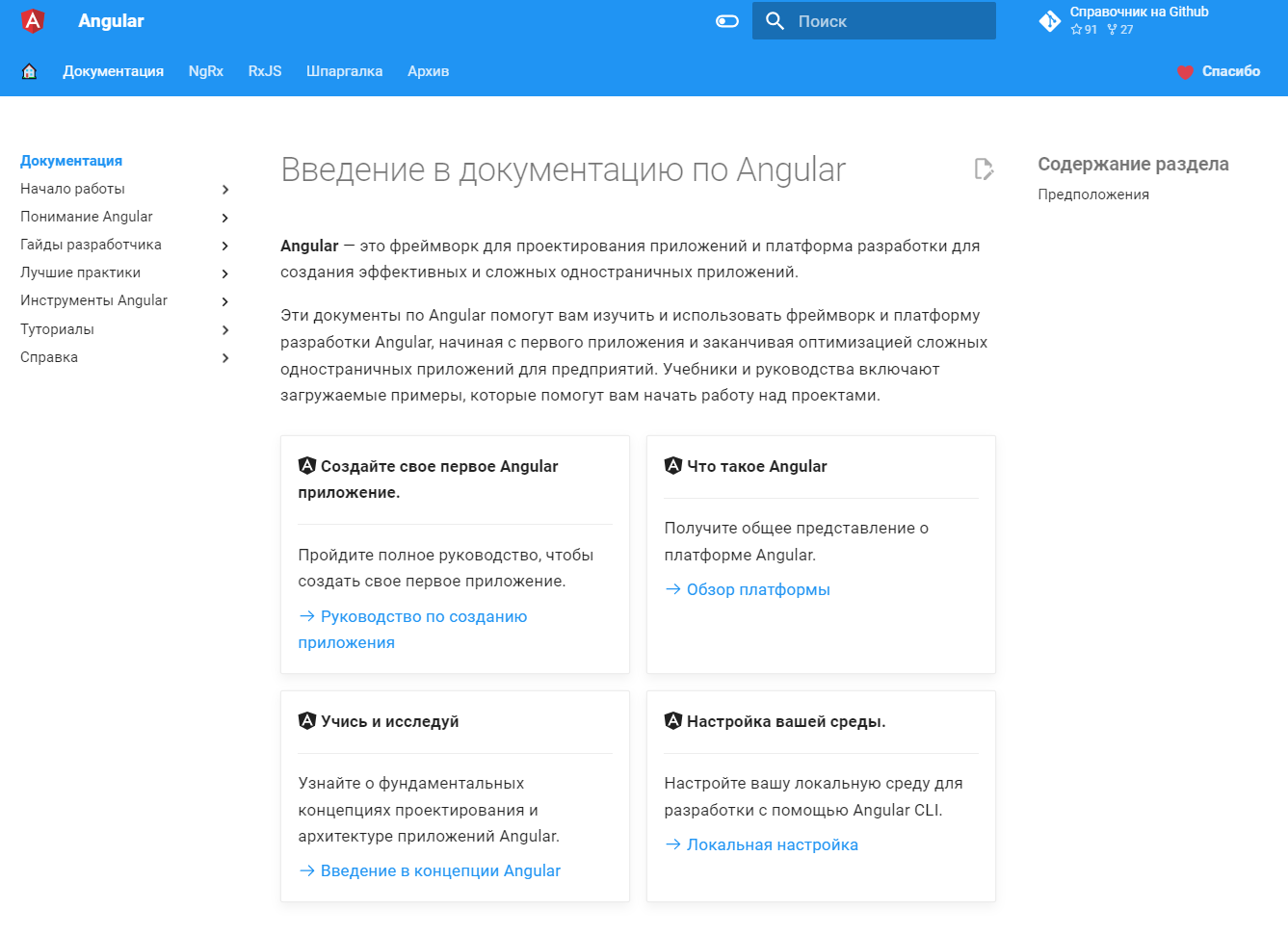Jump to Предположения in section contents
The width and height of the screenshot is (1288, 934).
[x=1093, y=195]
